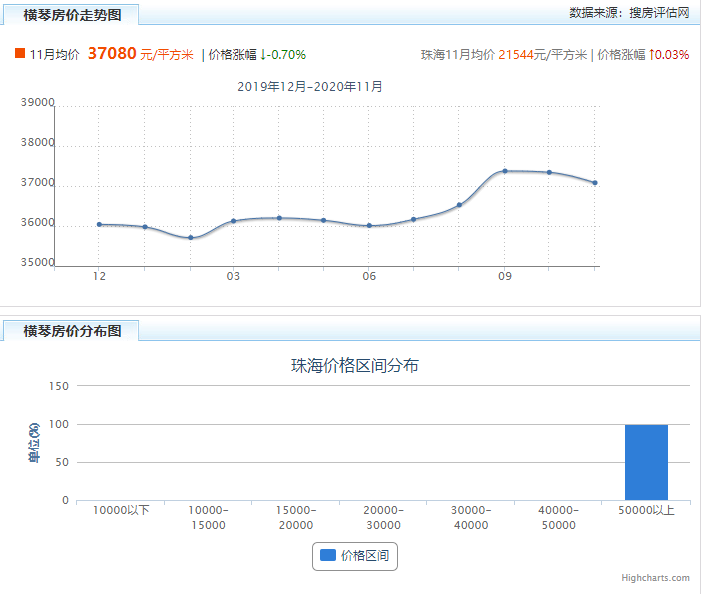Click the green down arrow by -0.70%
The height and width of the screenshot is (594, 702).
point(263,55)
